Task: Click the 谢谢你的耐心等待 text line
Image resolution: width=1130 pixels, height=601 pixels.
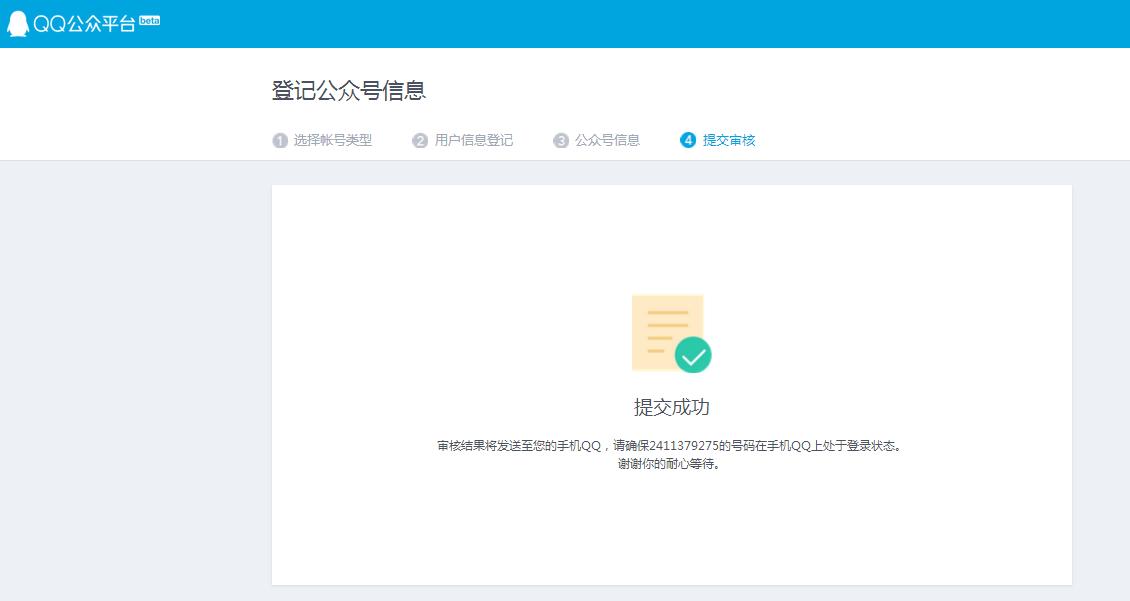Action: click(x=670, y=462)
